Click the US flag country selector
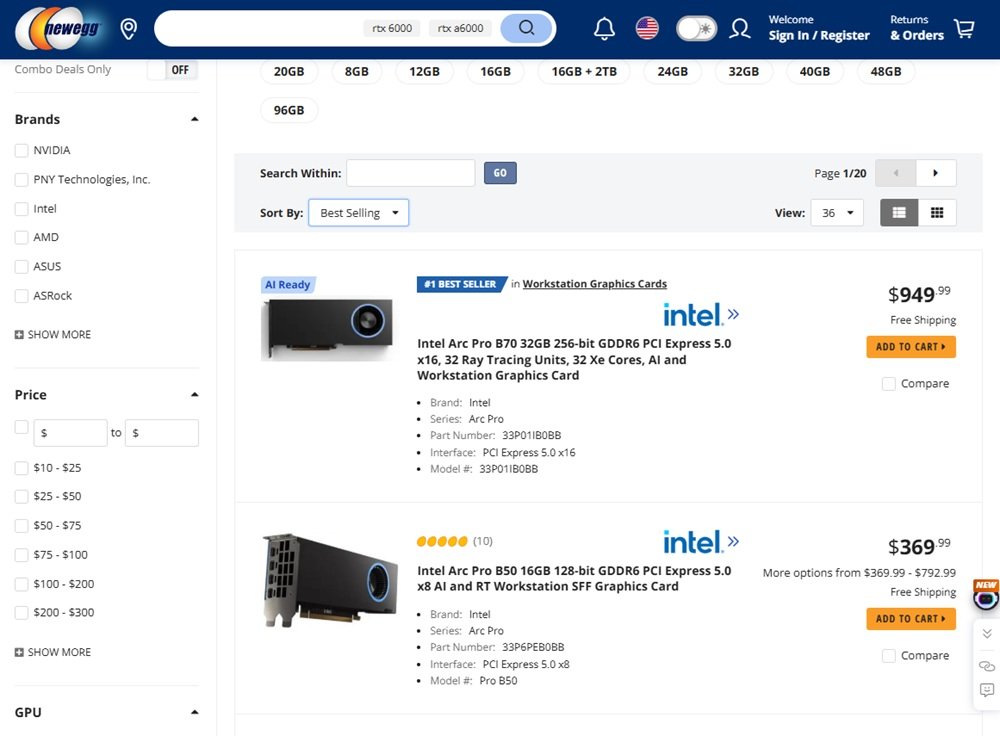 pyautogui.click(x=647, y=28)
